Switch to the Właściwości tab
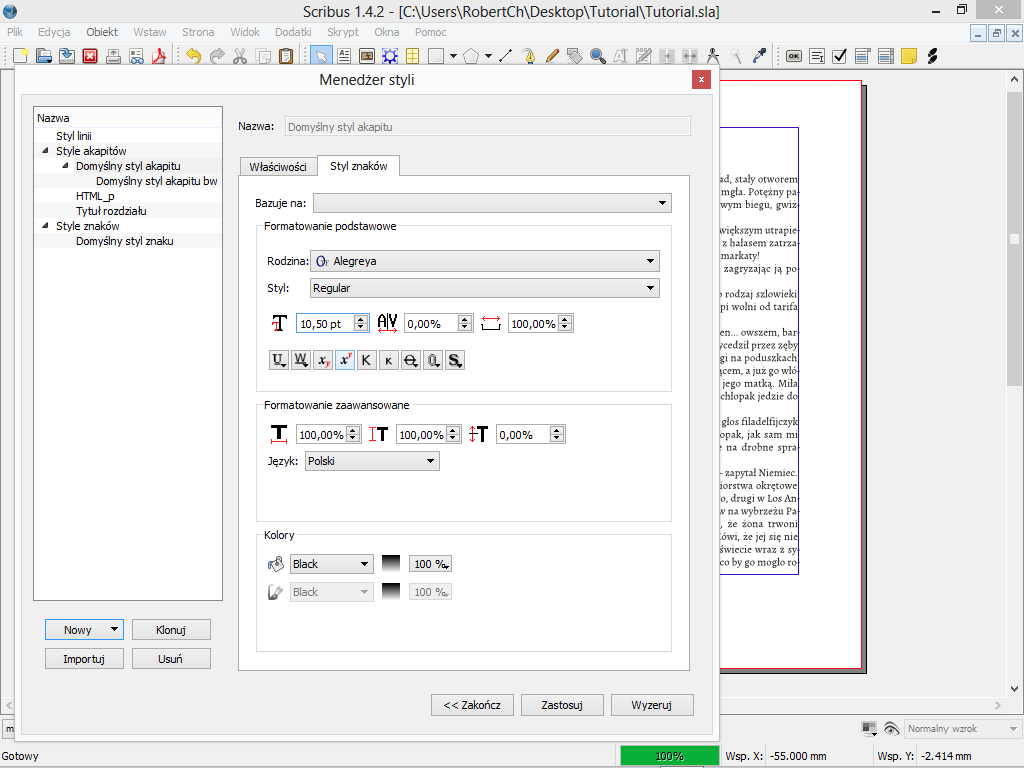Screen dimensions: 1024x768 [278, 166]
